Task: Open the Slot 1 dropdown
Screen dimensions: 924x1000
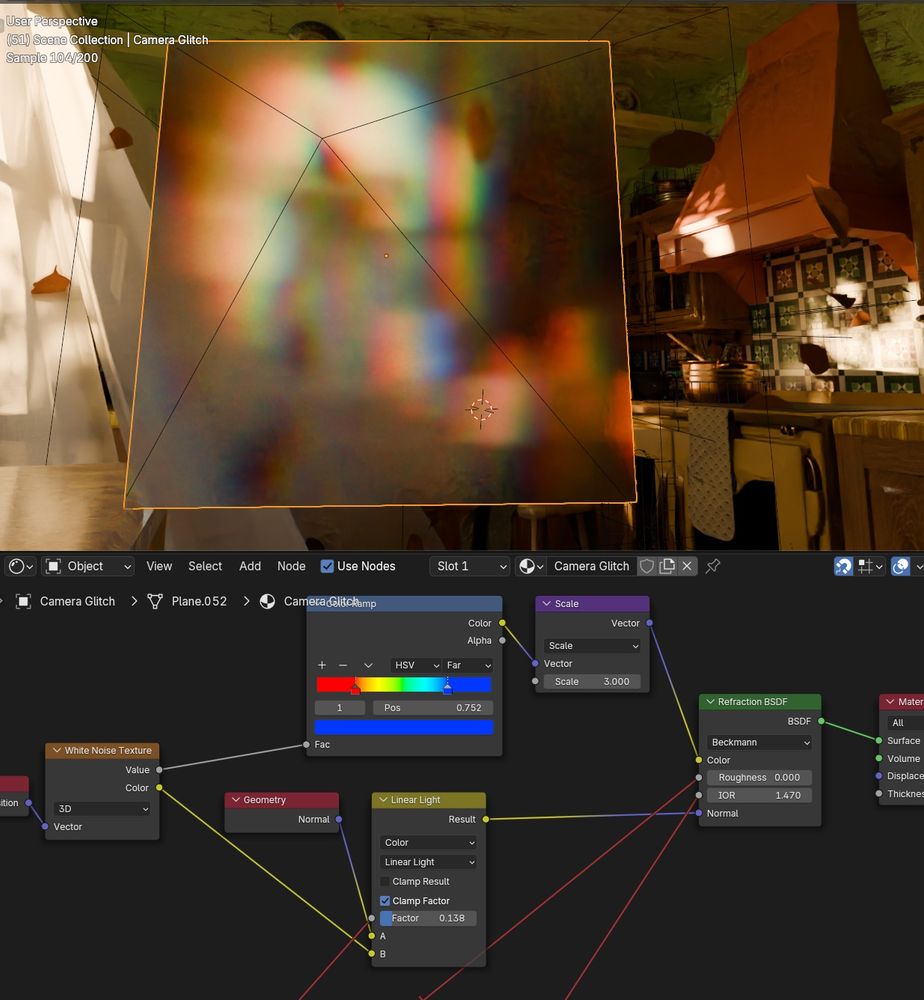Action: (469, 566)
